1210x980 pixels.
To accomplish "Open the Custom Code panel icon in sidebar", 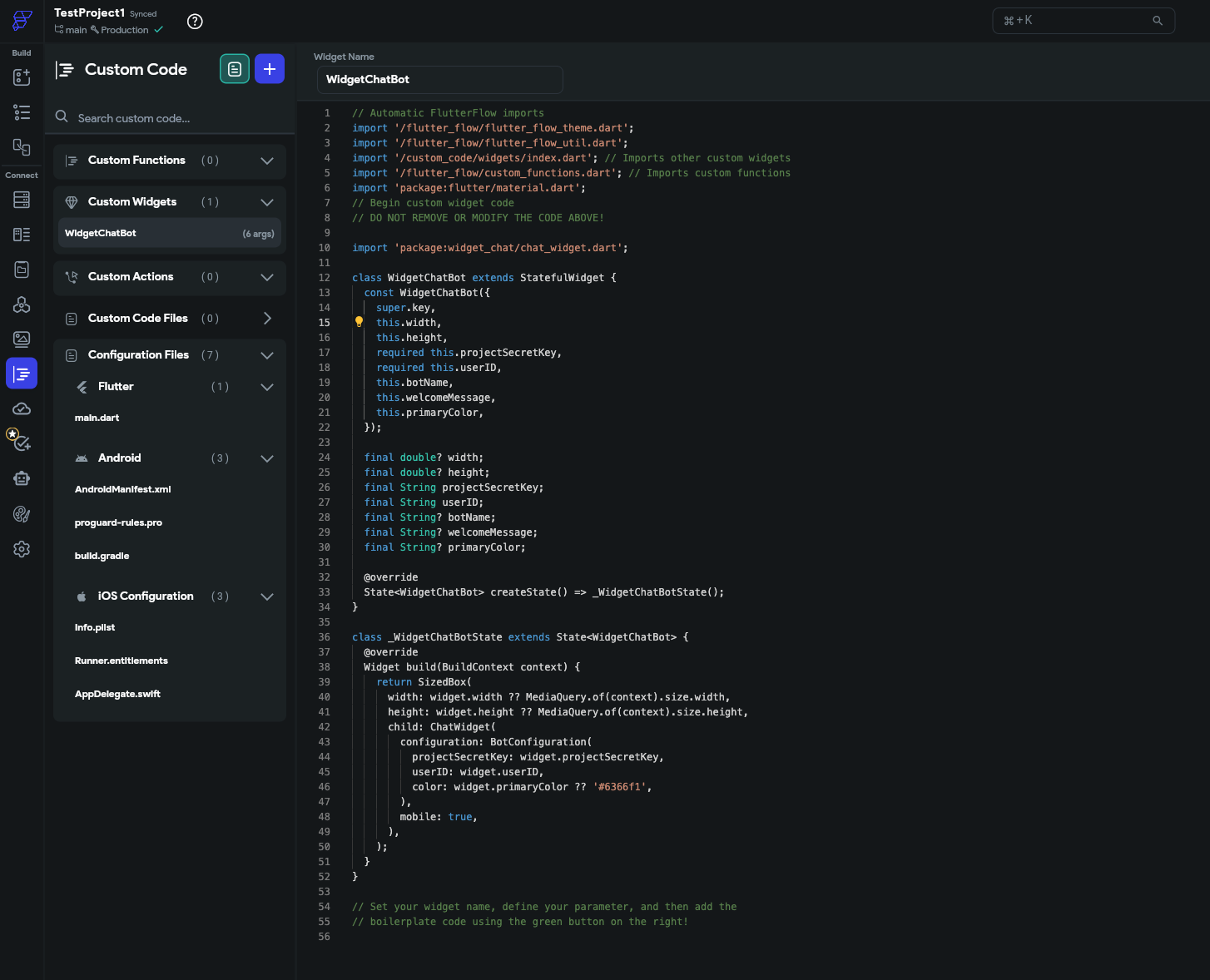I will (22, 373).
